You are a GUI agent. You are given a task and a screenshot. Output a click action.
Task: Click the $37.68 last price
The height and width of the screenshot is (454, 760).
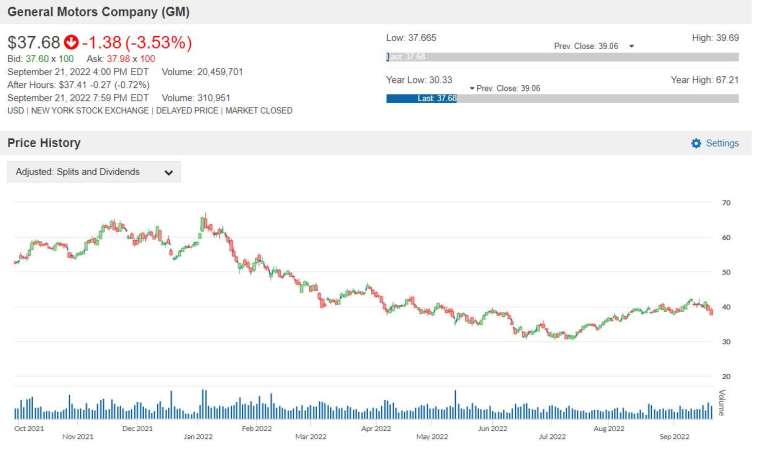[x=34, y=43]
